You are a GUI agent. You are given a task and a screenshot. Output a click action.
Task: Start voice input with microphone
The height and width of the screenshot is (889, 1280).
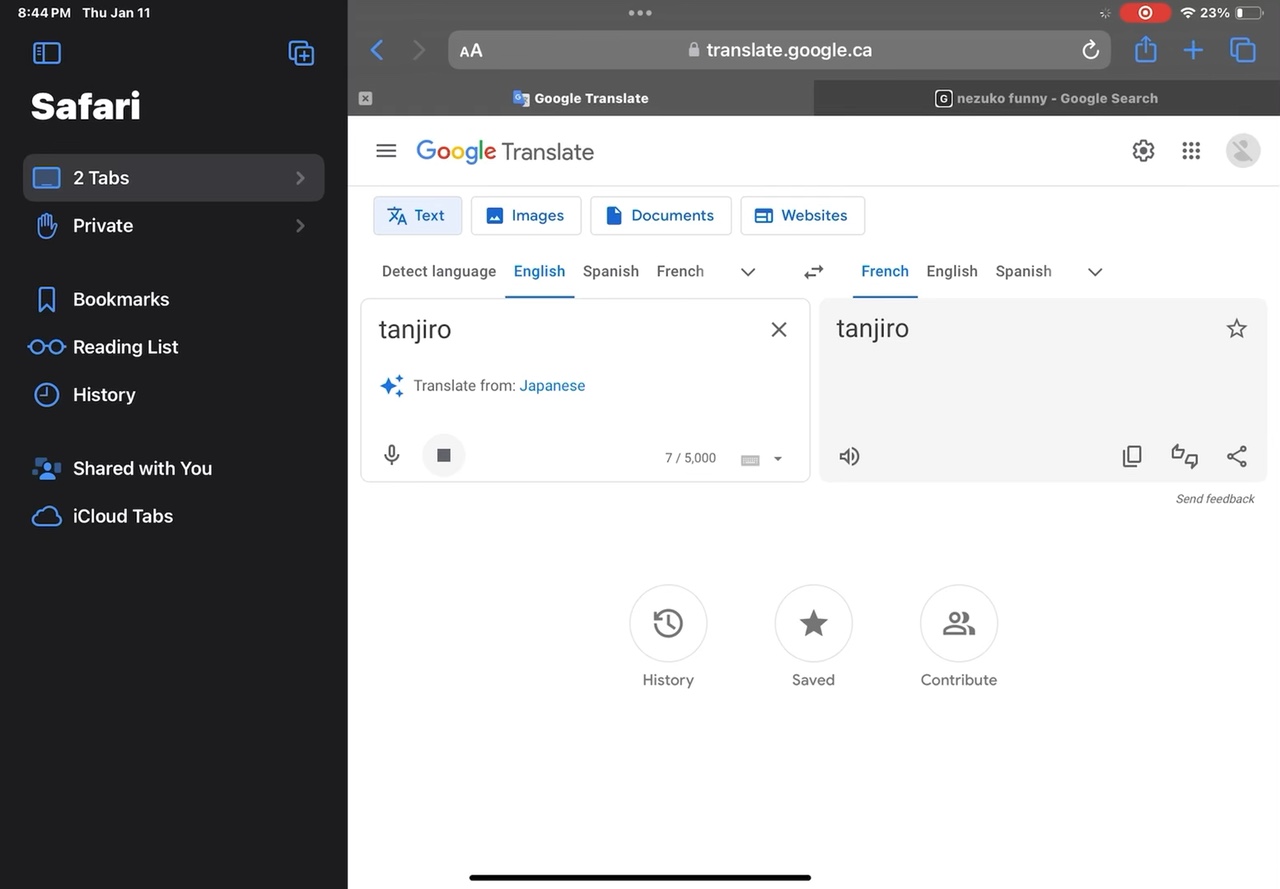pyautogui.click(x=392, y=455)
